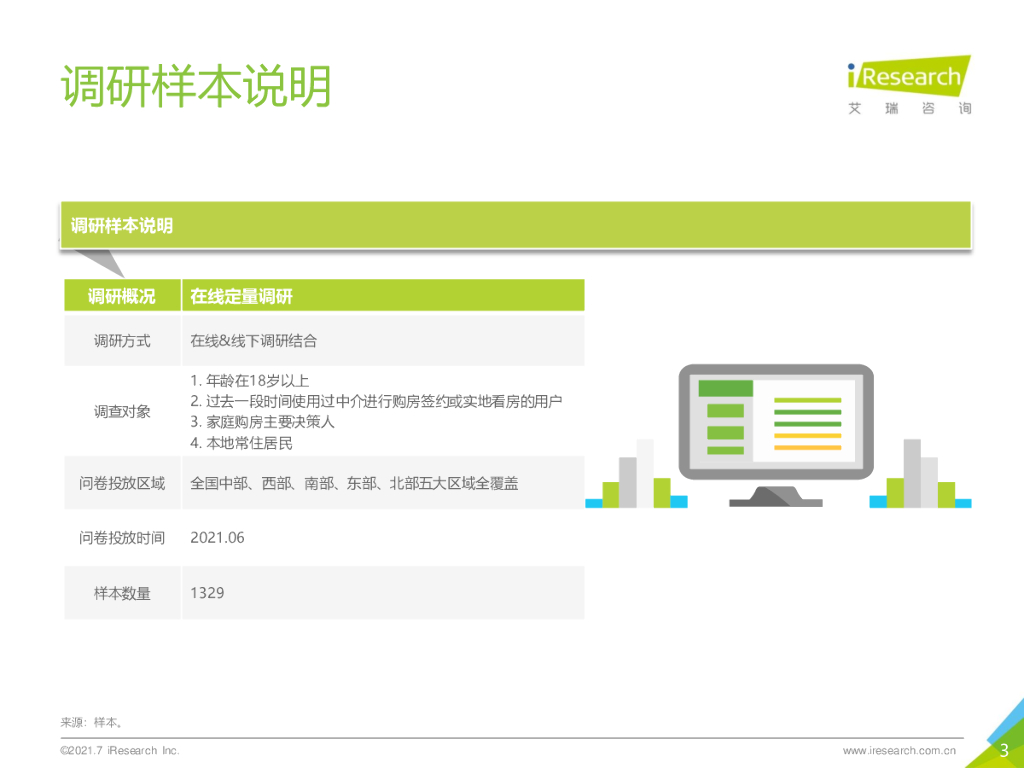Viewport: 1024px width, 768px height.
Task: Click the 在线定量调研 header cell
Action: (x=383, y=296)
